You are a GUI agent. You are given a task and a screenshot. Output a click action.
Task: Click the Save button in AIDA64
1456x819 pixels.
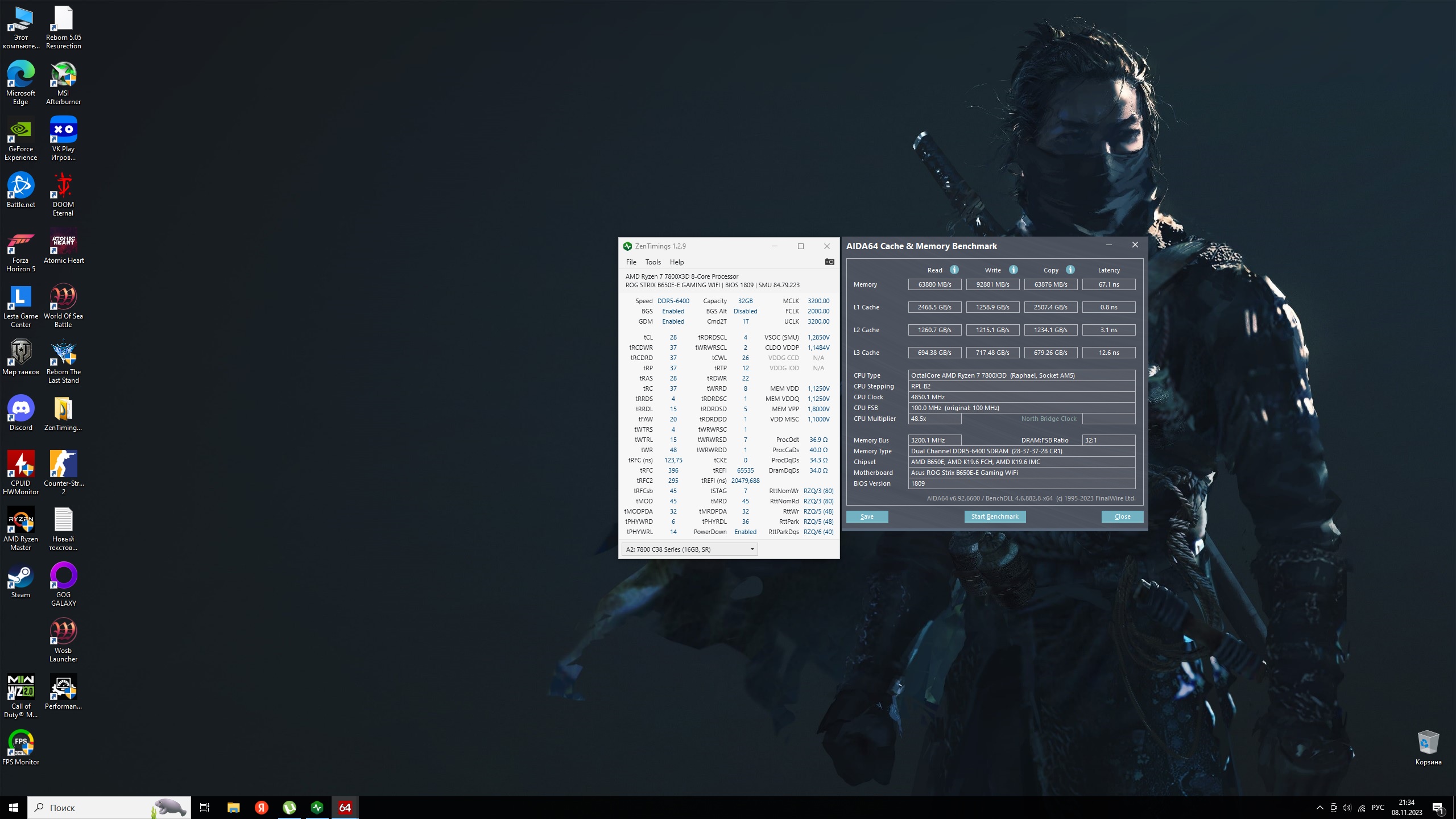(x=867, y=516)
